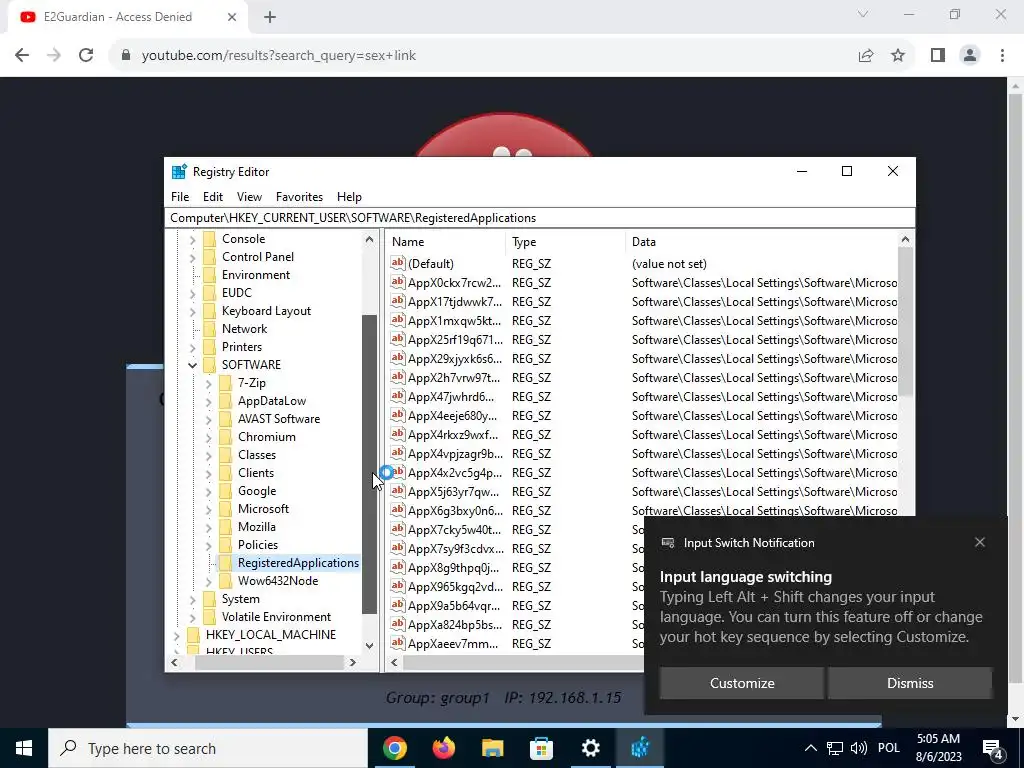Expand the Chromium key
This screenshot has height=768, width=1024.
pyautogui.click(x=209, y=438)
